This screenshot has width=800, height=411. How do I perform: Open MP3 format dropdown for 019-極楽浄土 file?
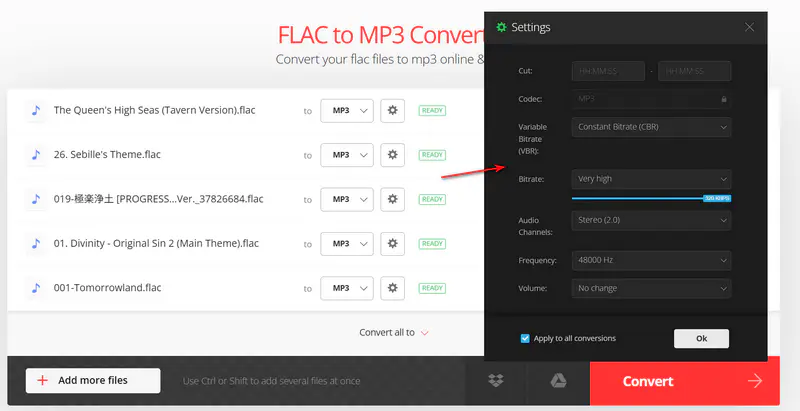(x=347, y=199)
